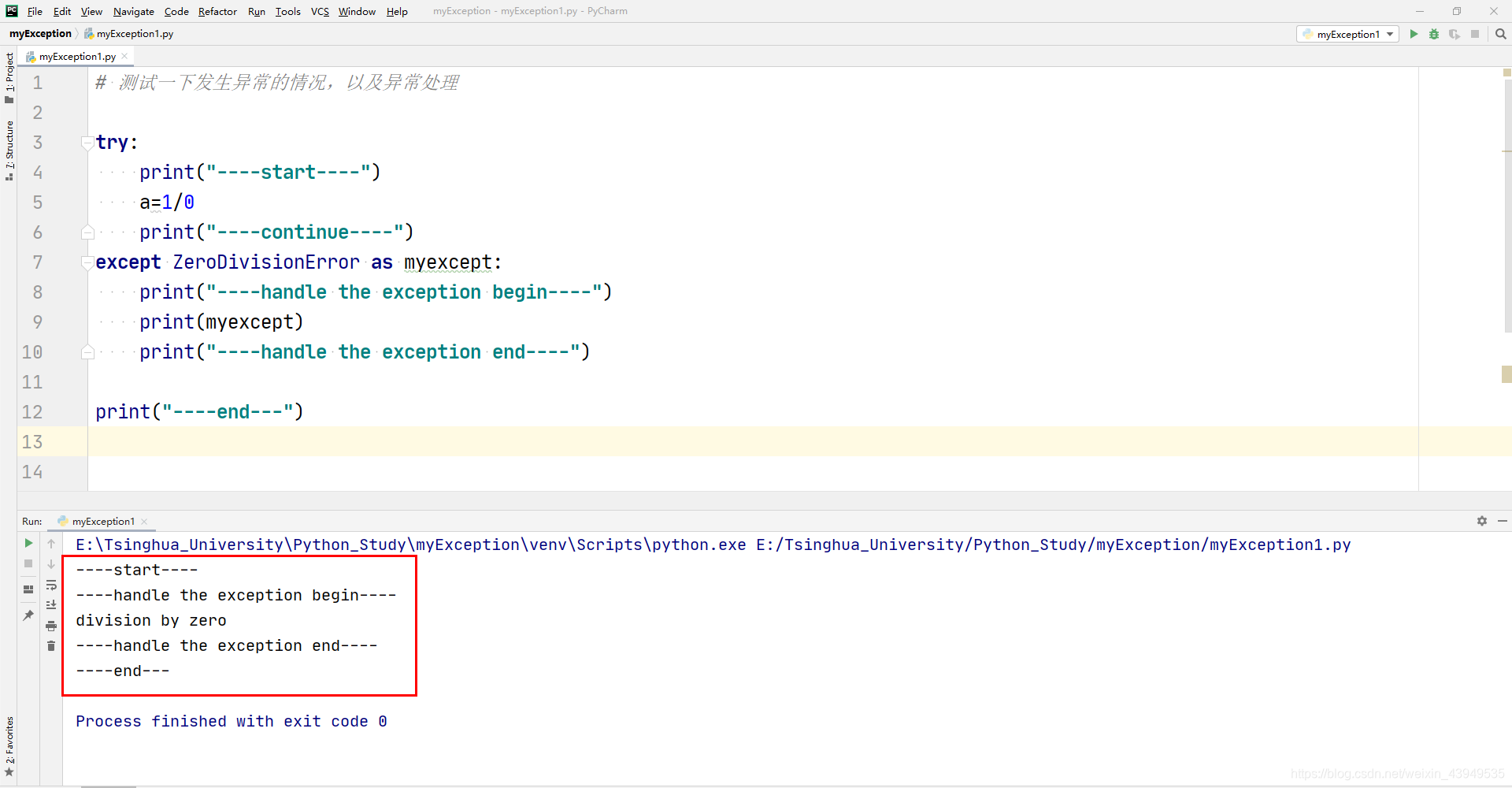The image size is (1512, 788).
Task: Click the python.exe path link in console
Action: pos(410,545)
